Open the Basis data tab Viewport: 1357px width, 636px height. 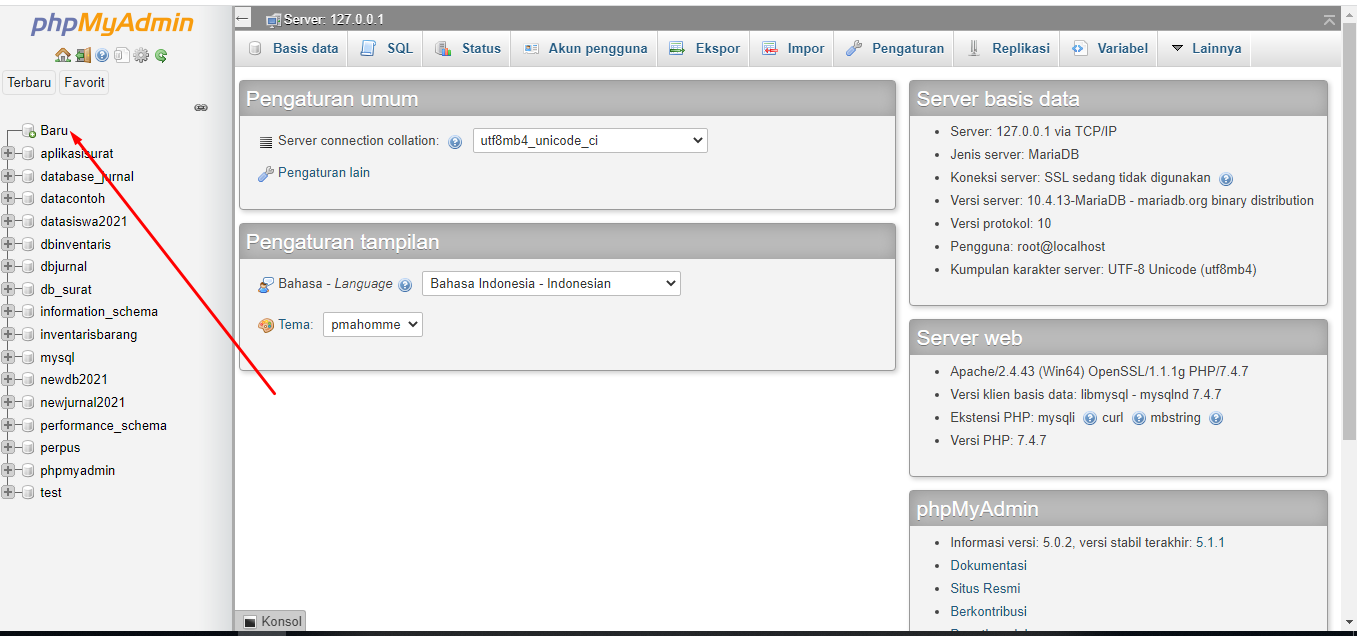(292, 48)
